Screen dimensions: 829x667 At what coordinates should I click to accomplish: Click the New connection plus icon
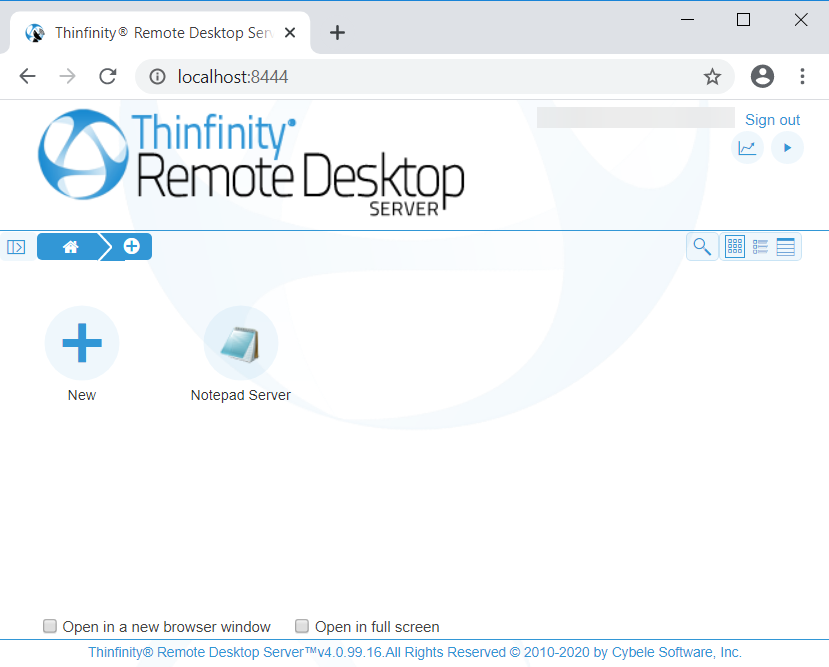[x=82, y=343]
